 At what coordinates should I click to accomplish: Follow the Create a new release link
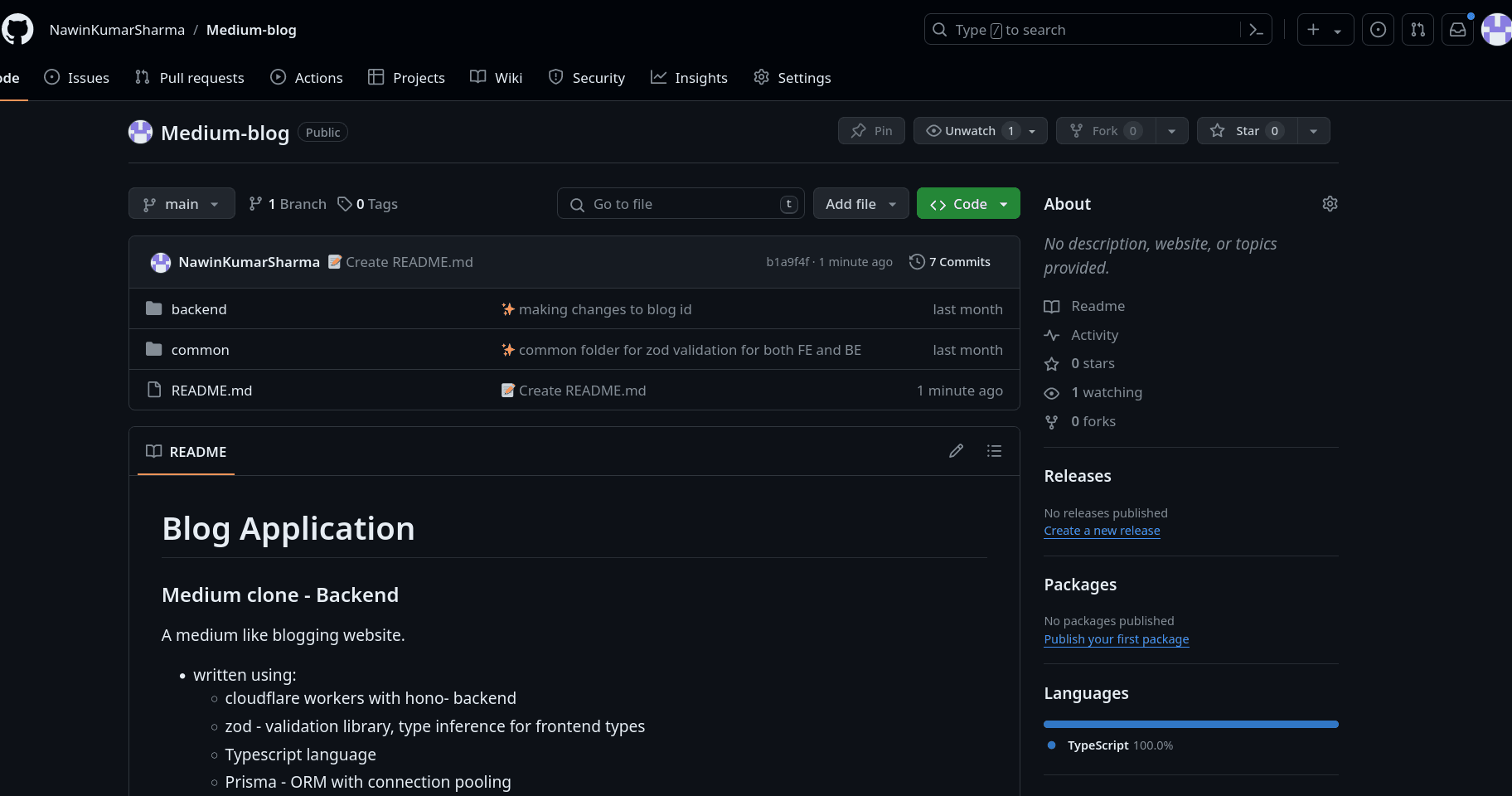click(x=1102, y=531)
